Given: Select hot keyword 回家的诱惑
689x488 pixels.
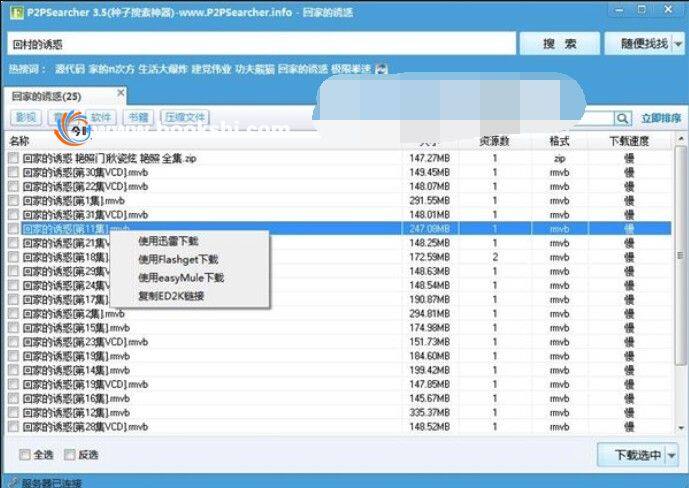Looking at the screenshot, I should coord(303,69).
